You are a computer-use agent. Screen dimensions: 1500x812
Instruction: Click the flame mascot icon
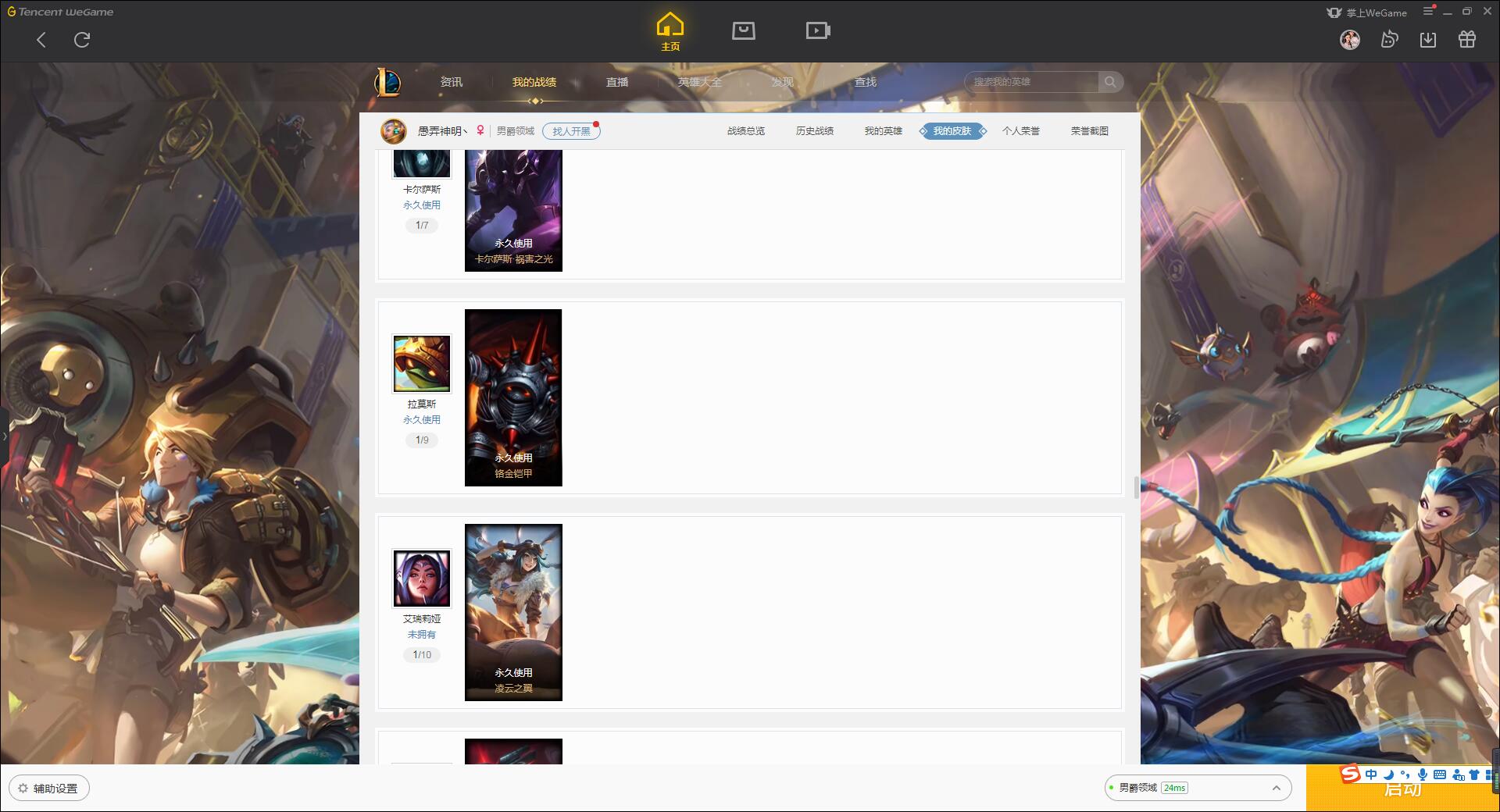coord(1389,39)
